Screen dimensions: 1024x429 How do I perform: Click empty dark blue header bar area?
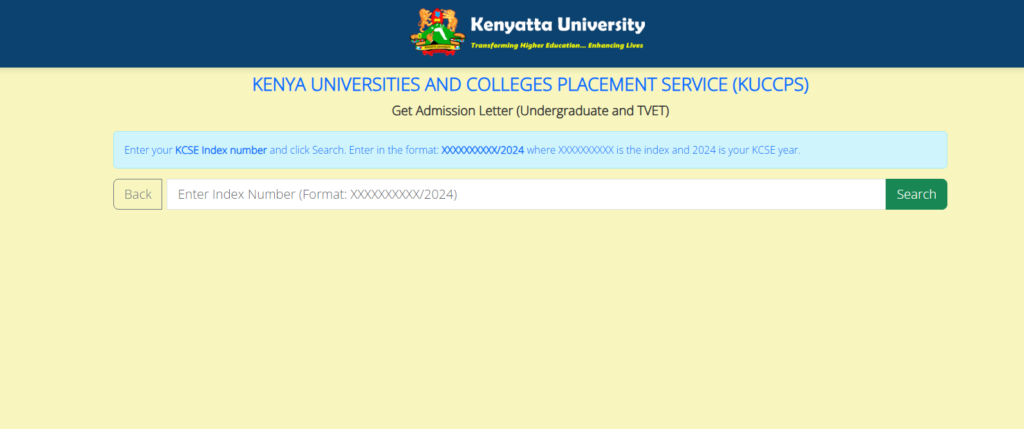200,33
